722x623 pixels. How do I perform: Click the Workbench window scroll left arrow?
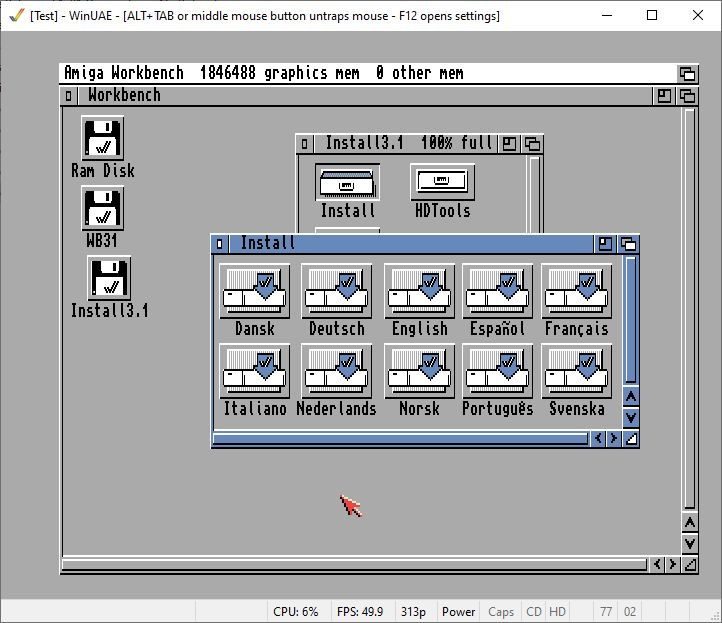pyautogui.click(x=657, y=564)
